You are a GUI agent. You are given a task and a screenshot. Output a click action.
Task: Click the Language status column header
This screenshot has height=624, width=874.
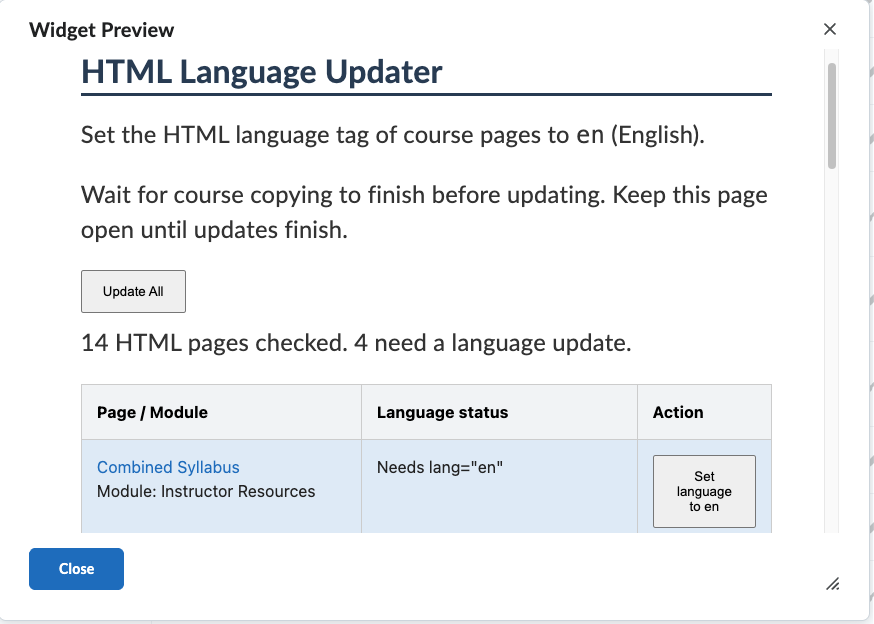pyautogui.click(x=499, y=412)
